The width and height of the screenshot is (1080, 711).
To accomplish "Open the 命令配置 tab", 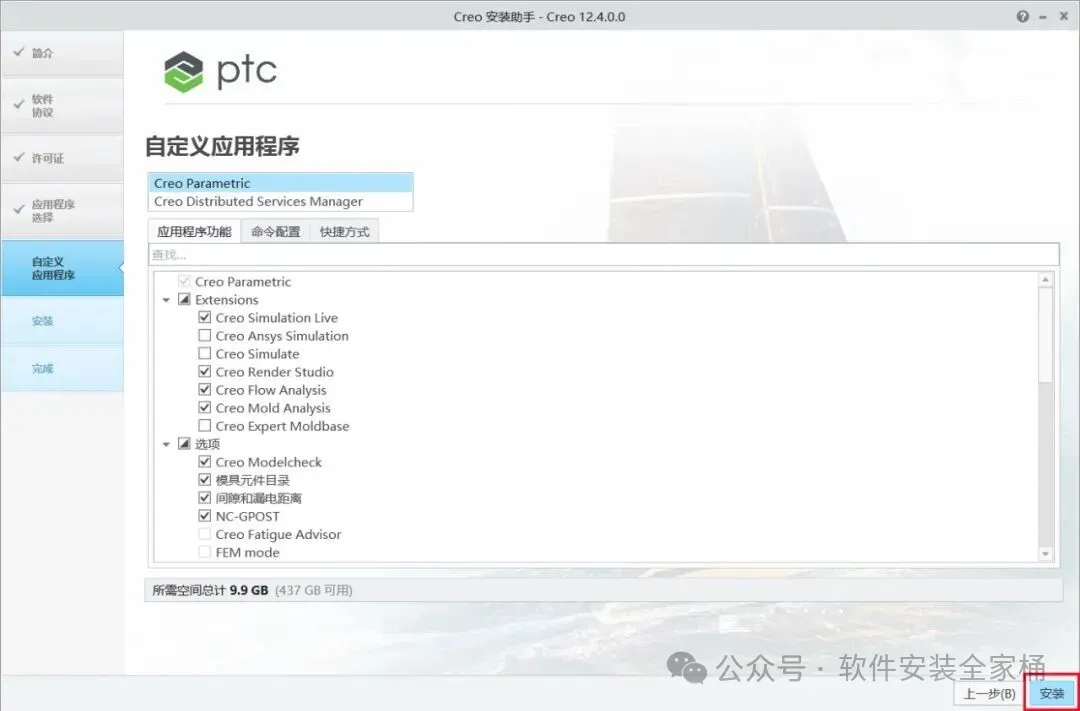I will (276, 231).
